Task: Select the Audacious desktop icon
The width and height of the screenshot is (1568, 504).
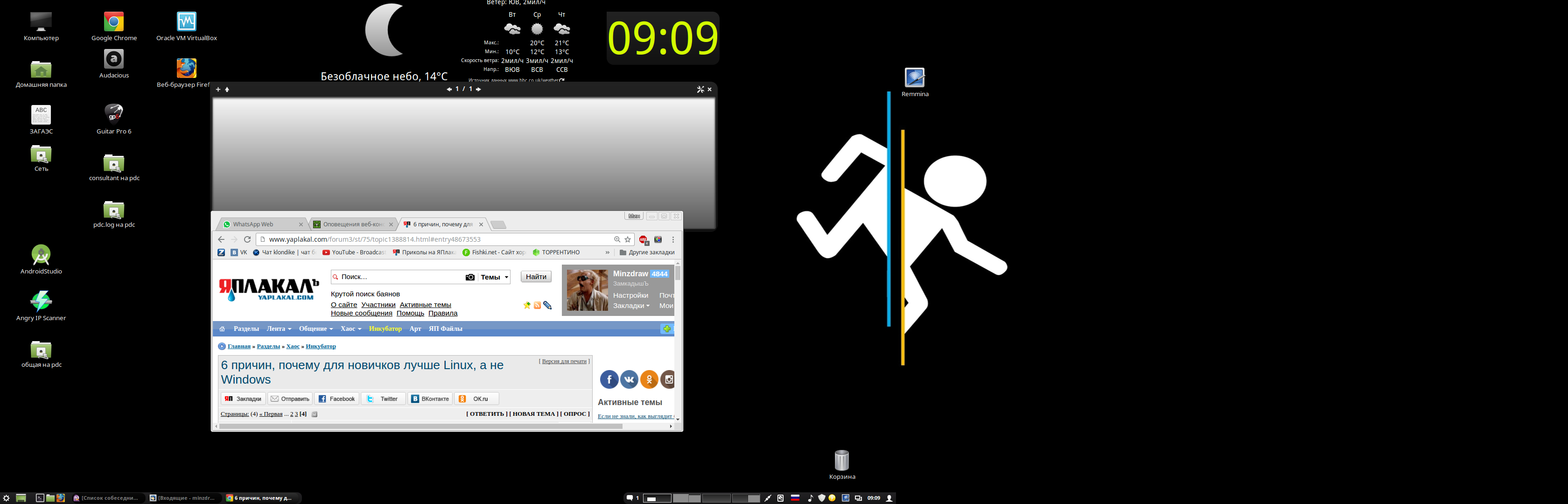Action: (114, 64)
